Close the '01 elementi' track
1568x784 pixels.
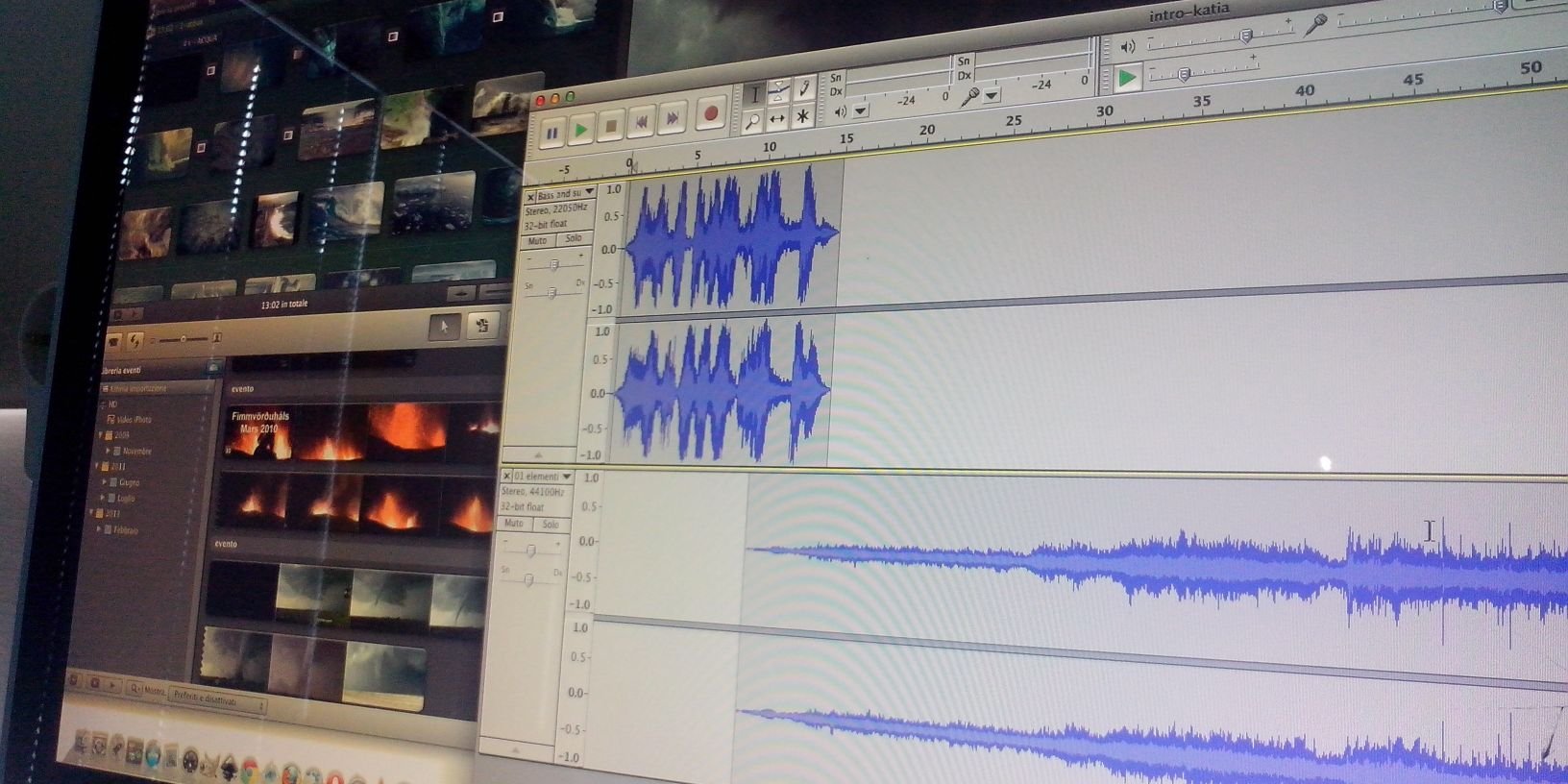507,476
